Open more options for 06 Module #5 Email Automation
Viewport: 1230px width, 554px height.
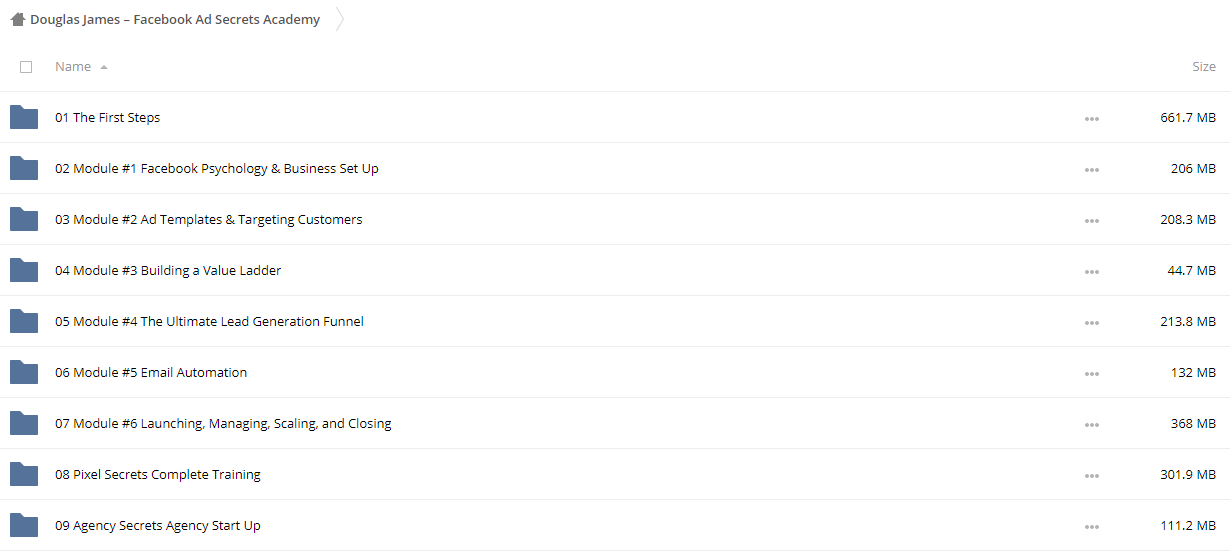(x=1091, y=373)
